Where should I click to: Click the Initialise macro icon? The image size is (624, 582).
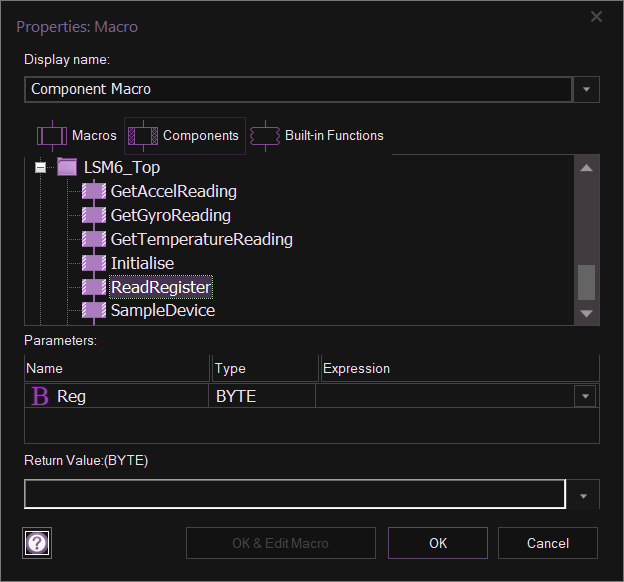coord(94,263)
